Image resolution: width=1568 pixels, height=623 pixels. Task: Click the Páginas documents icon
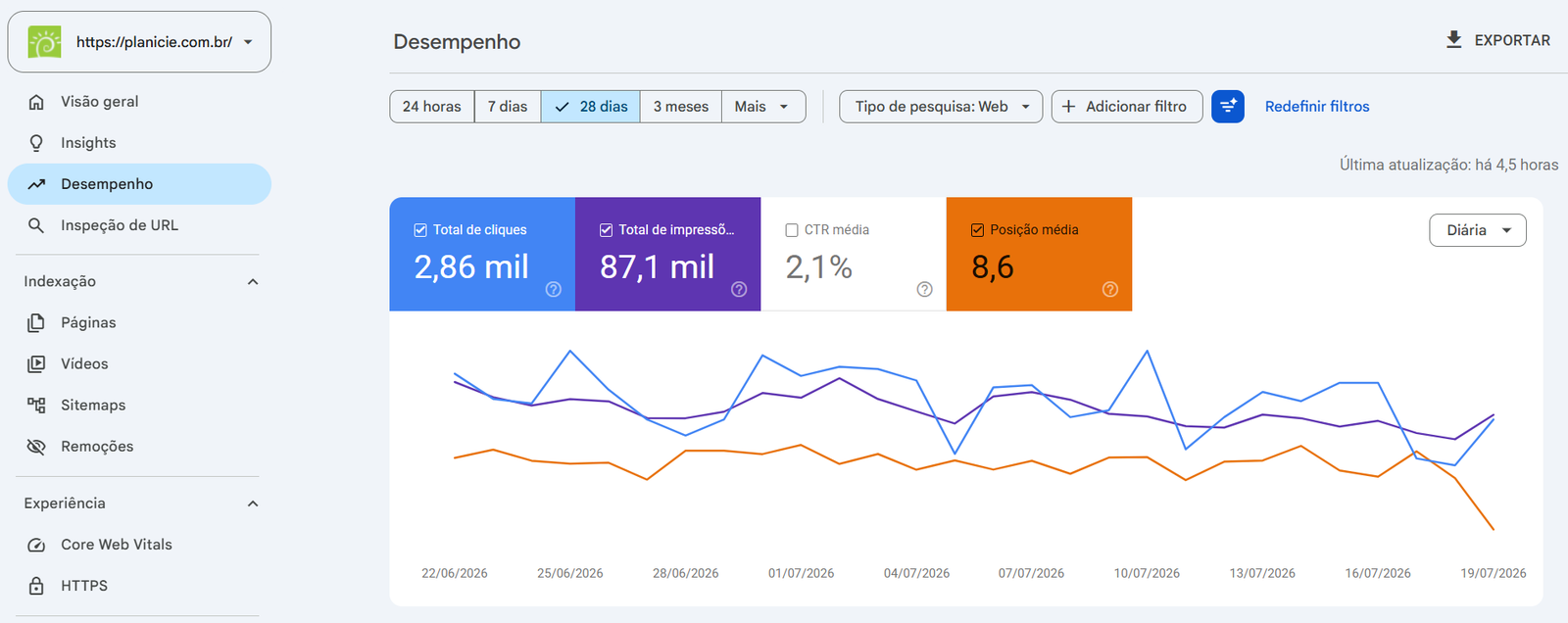pyautogui.click(x=36, y=323)
